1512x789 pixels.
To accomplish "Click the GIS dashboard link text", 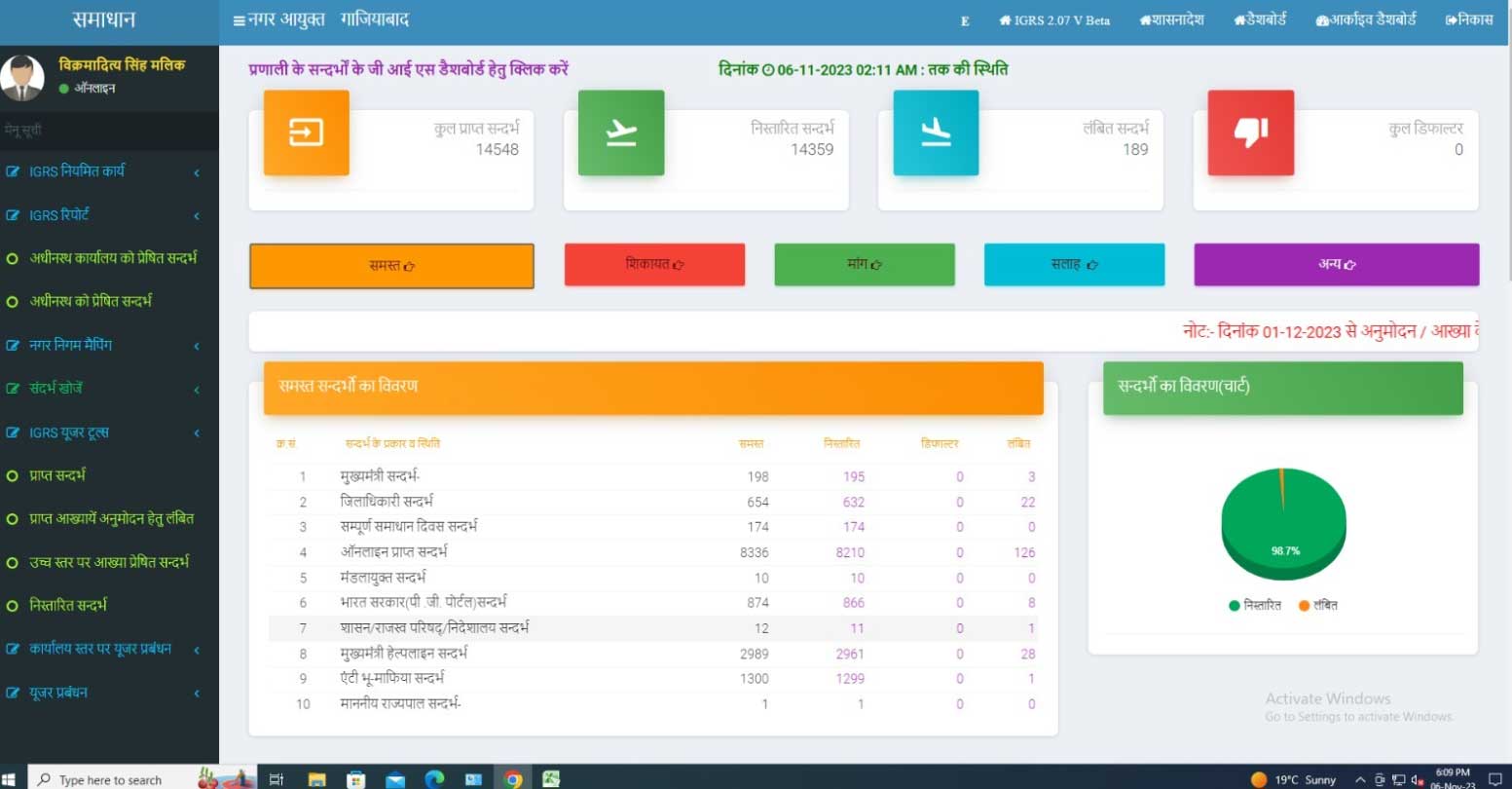I will coord(408,69).
